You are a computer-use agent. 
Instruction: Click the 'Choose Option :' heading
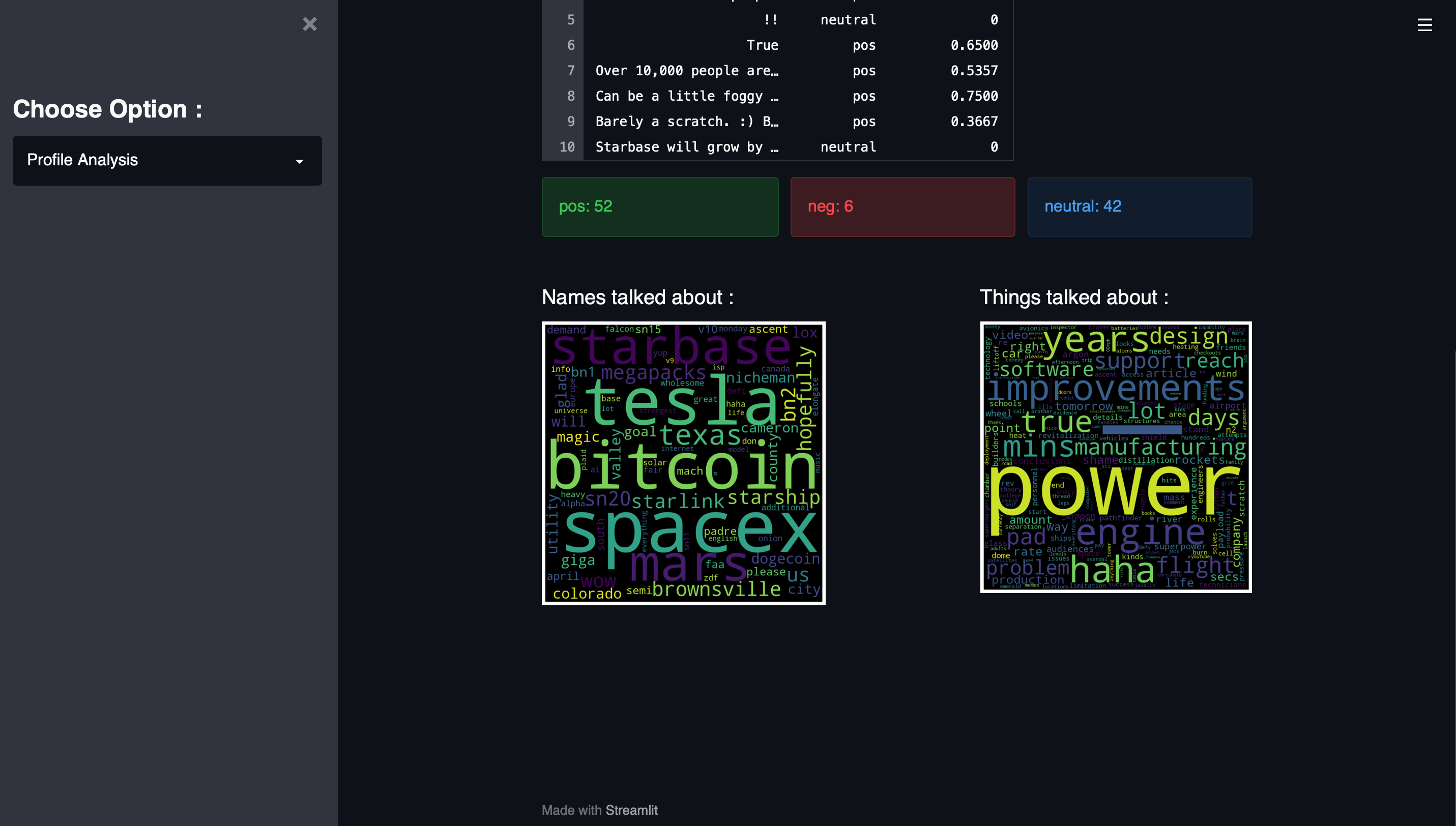coord(108,109)
